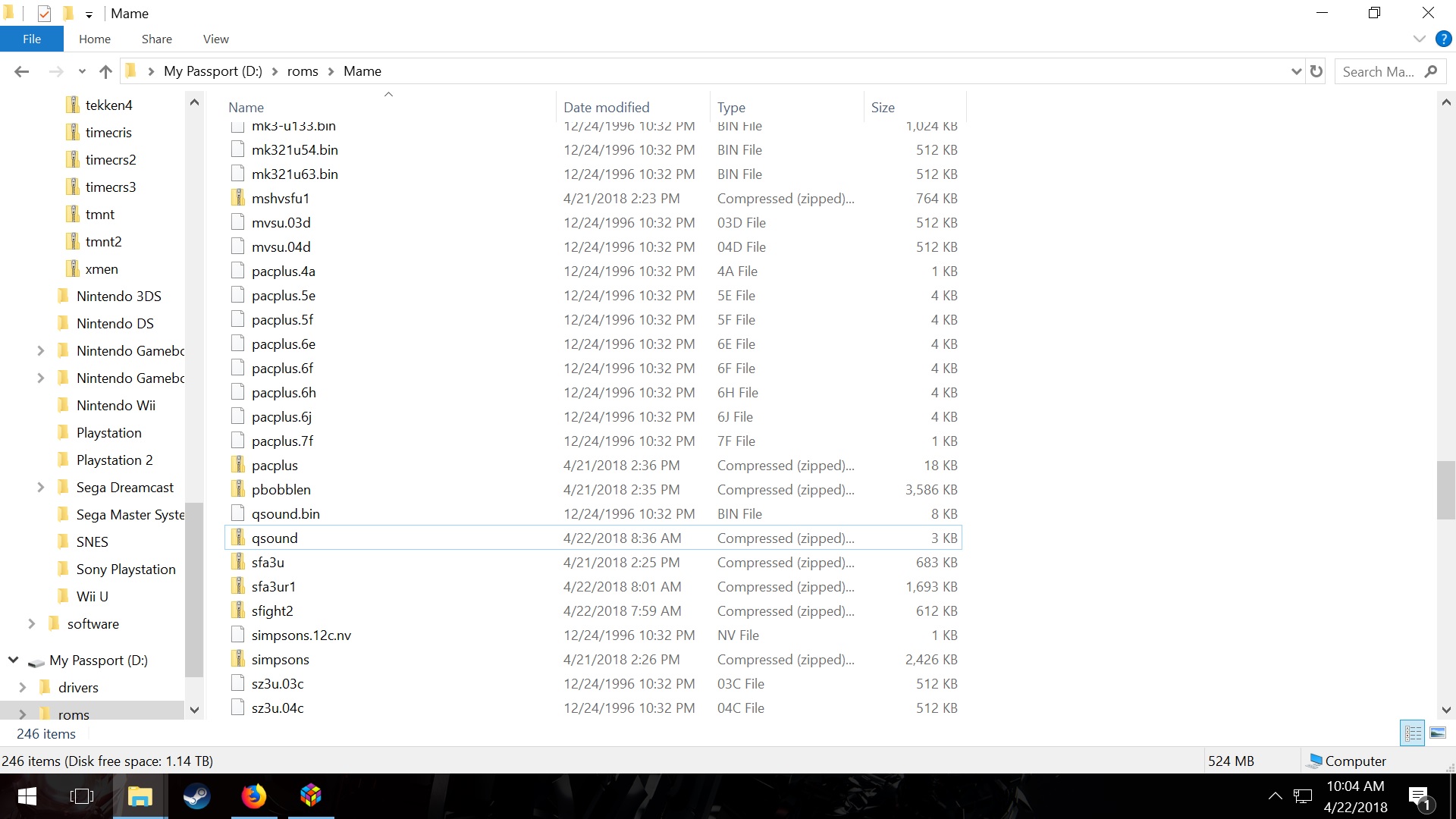Expand the drivers folder tree node
The width and height of the screenshot is (1456, 819).
pyautogui.click(x=23, y=688)
